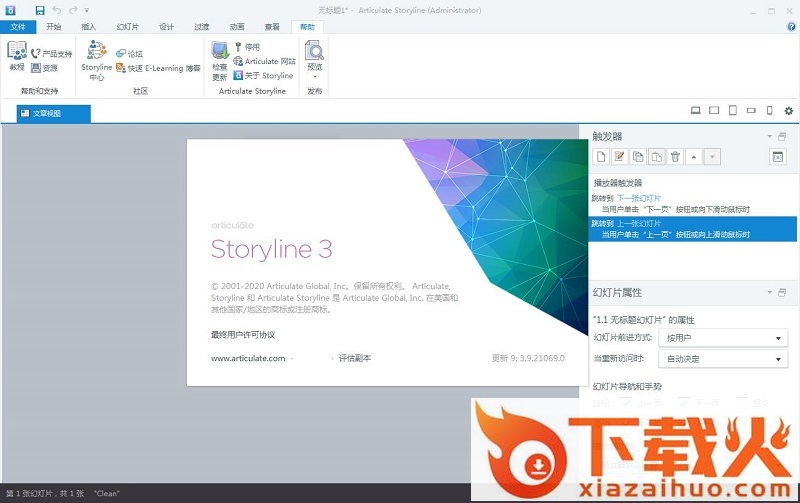Edit the selected trigger with the pencil icon
This screenshot has width=800, height=503.
pyautogui.click(x=619, y=156)
